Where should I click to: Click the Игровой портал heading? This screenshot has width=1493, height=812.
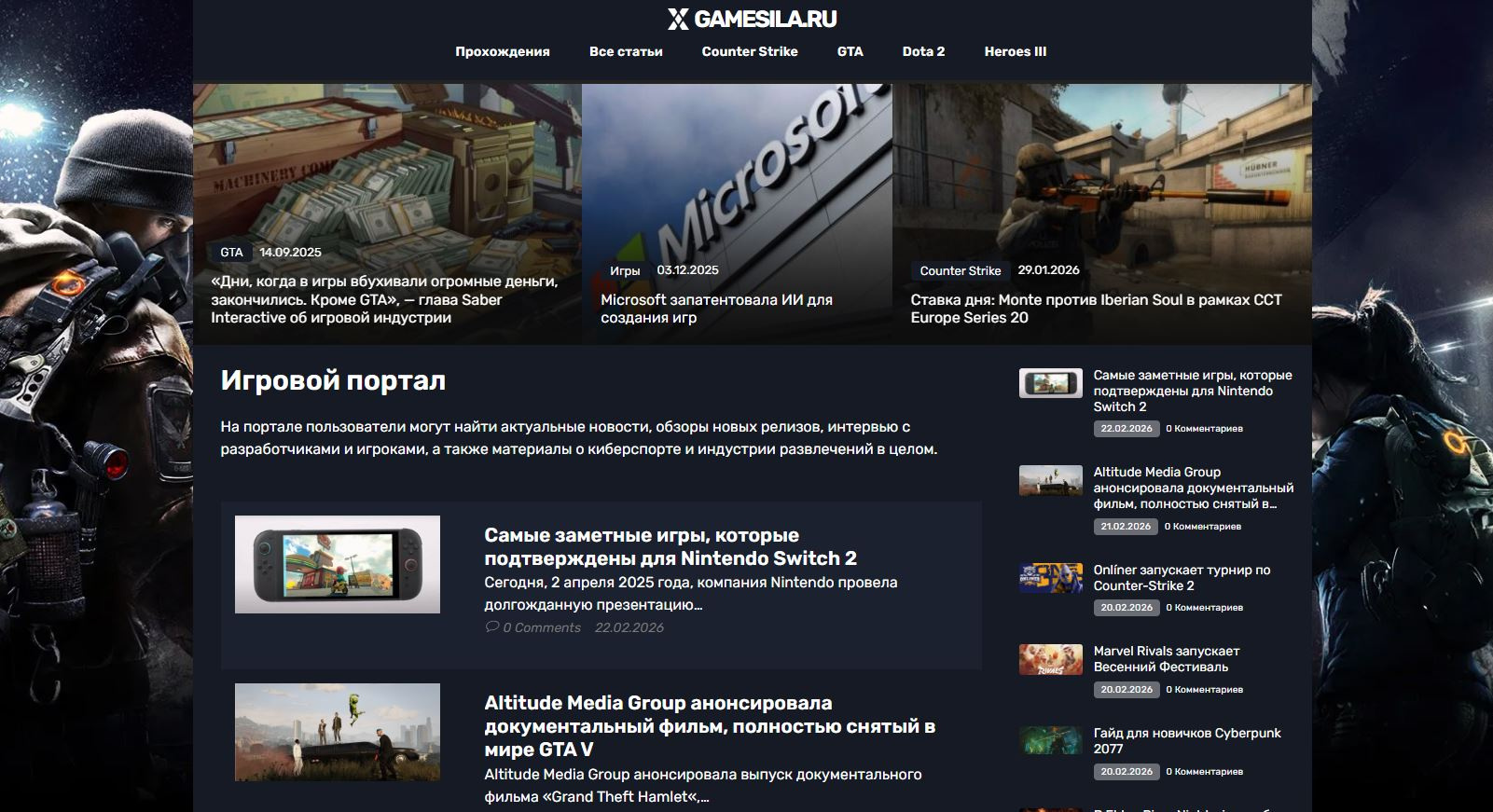point(333,380)
